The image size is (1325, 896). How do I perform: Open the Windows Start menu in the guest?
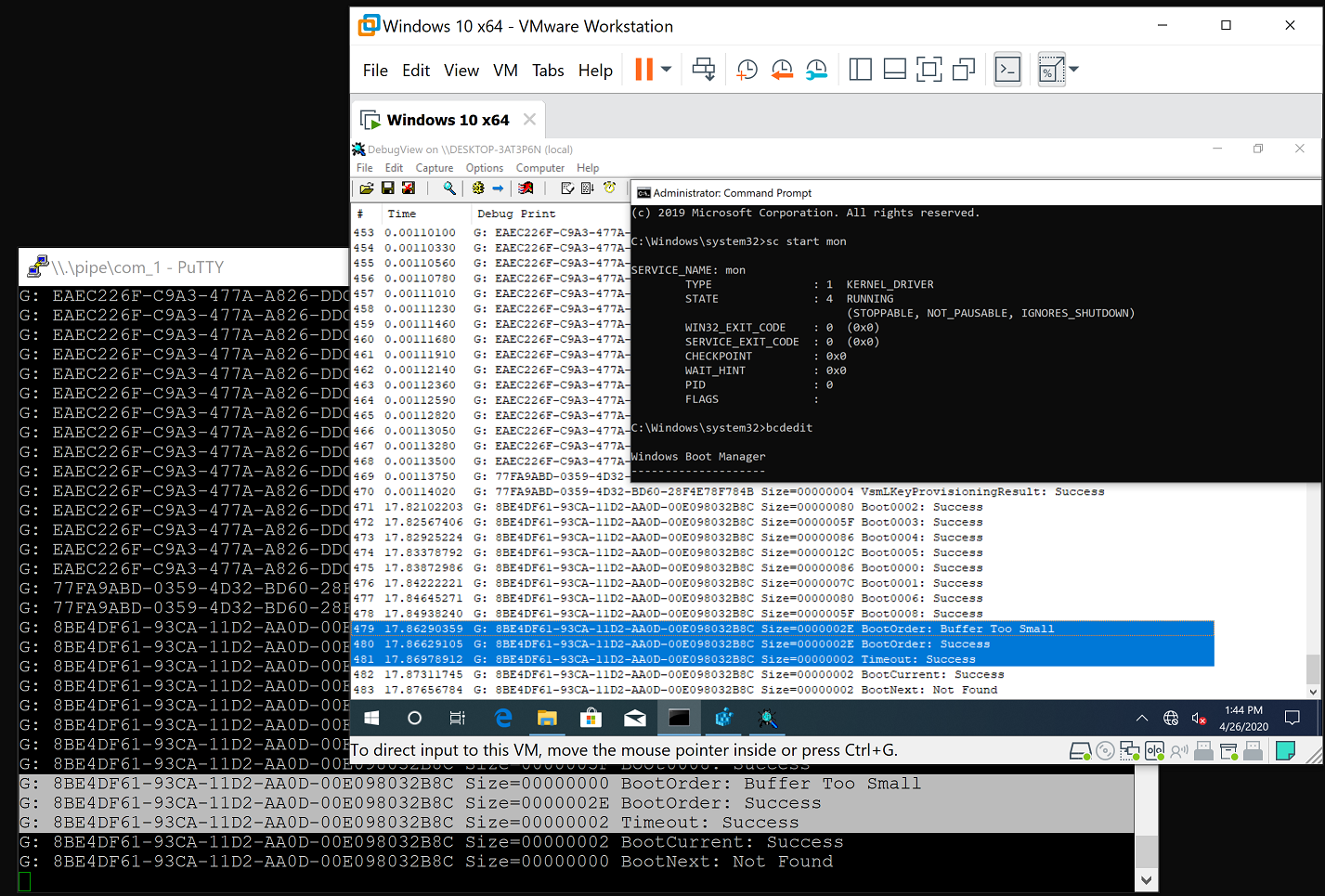point(372,718)
